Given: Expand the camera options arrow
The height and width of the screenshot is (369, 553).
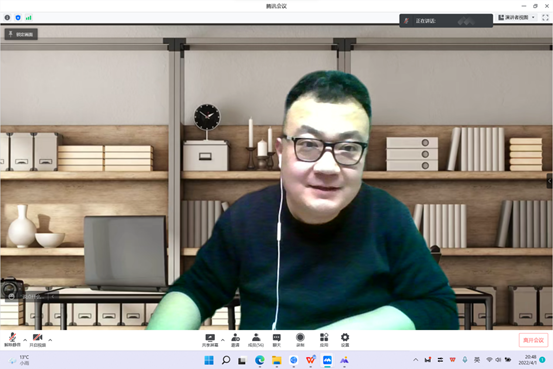Looking at the screenshot, I should [50, 340].
